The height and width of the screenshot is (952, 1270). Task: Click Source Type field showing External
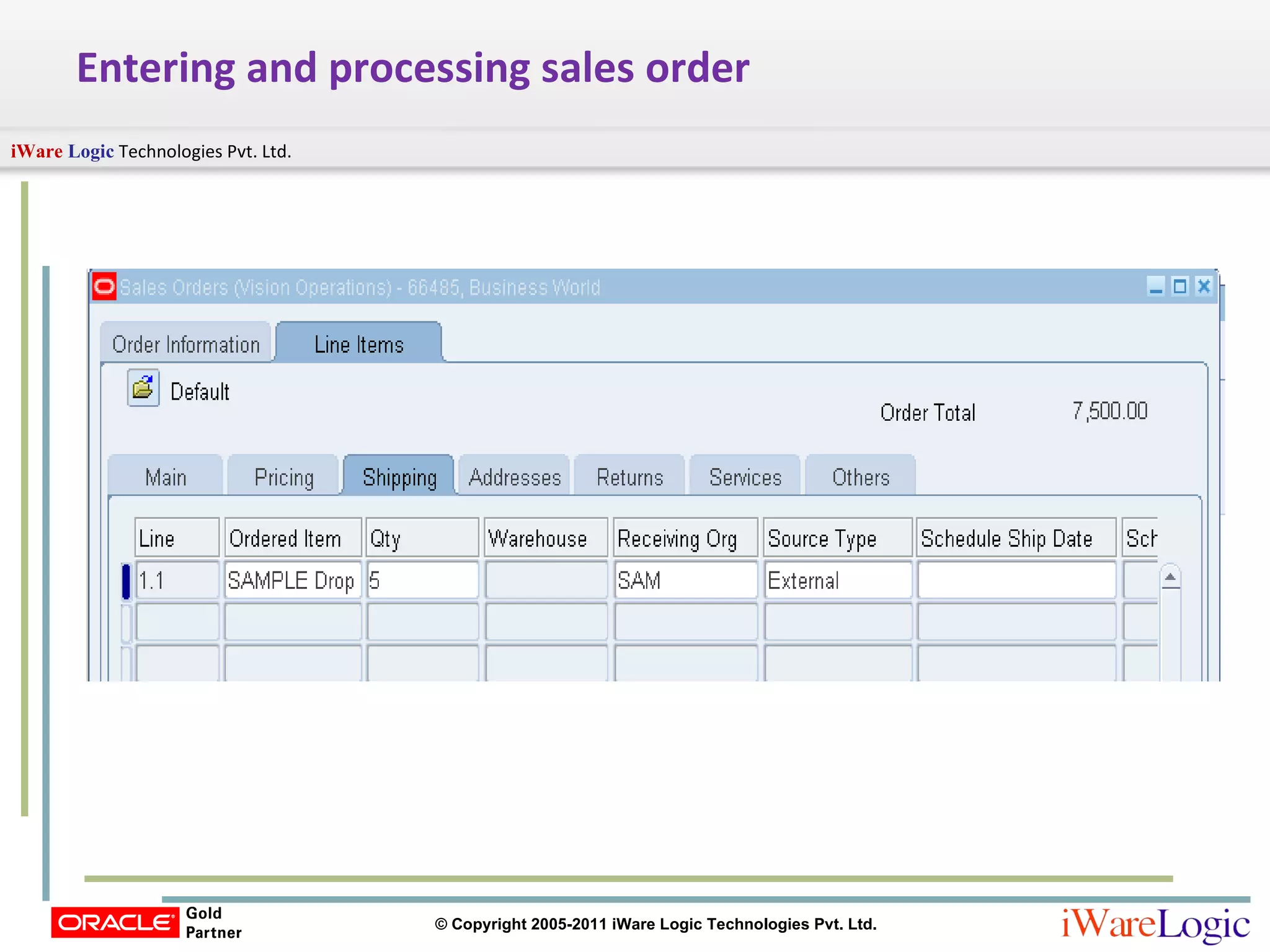838,580
